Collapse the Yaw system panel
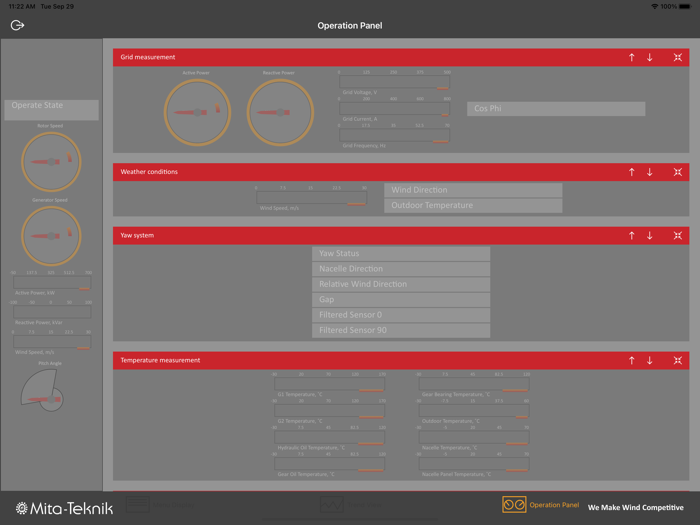The height and width of the screenshot is (525, 700). [x=678, y=236]
